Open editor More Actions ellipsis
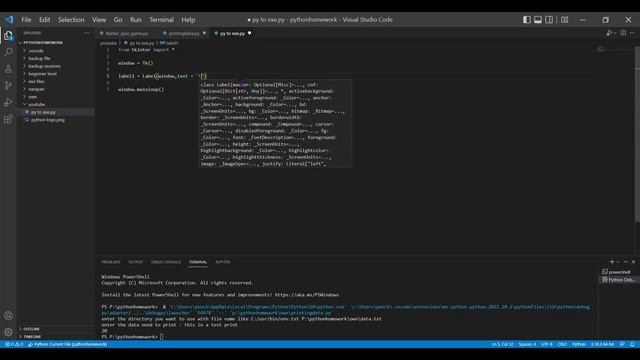This screenshot has width=640, height=360. [x=632, y=33]
